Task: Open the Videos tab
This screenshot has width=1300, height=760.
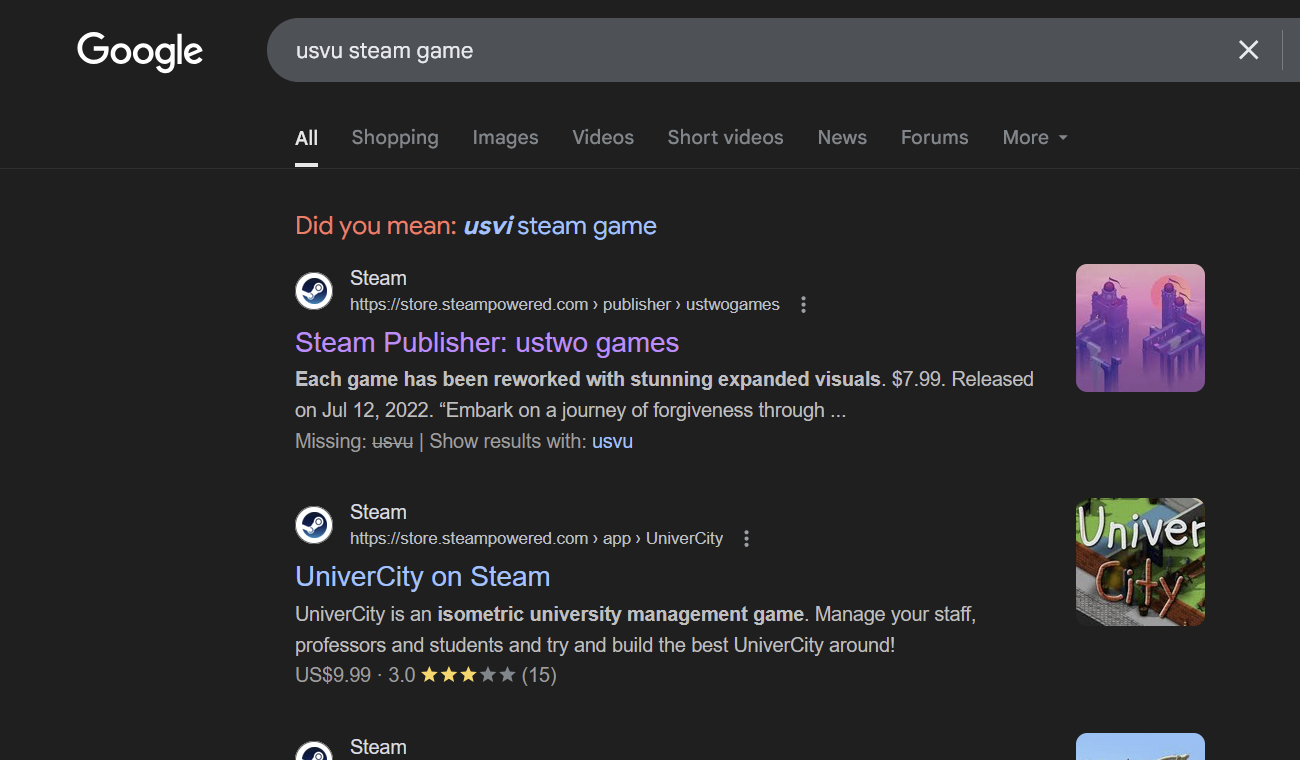Action: [x=603, y=138]
